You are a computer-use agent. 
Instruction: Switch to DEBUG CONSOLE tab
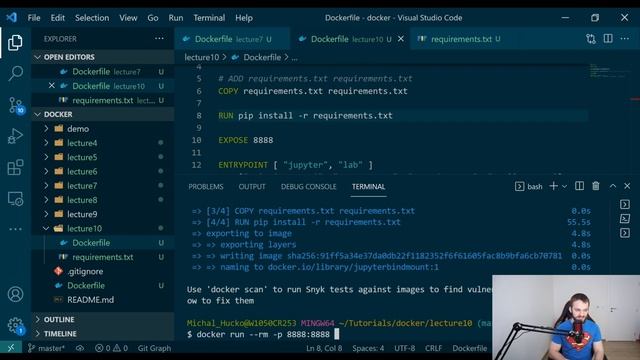pyautogui.click(x=309, y=187)
